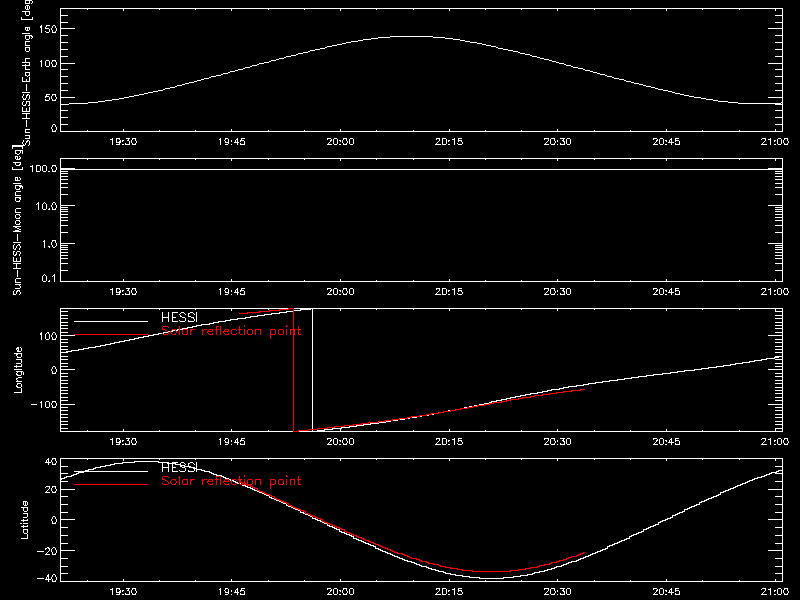This screenshot has height=600, width=800.
Task: Pick 20:30 label under Moon angle plot
Action: pos(557,292)
